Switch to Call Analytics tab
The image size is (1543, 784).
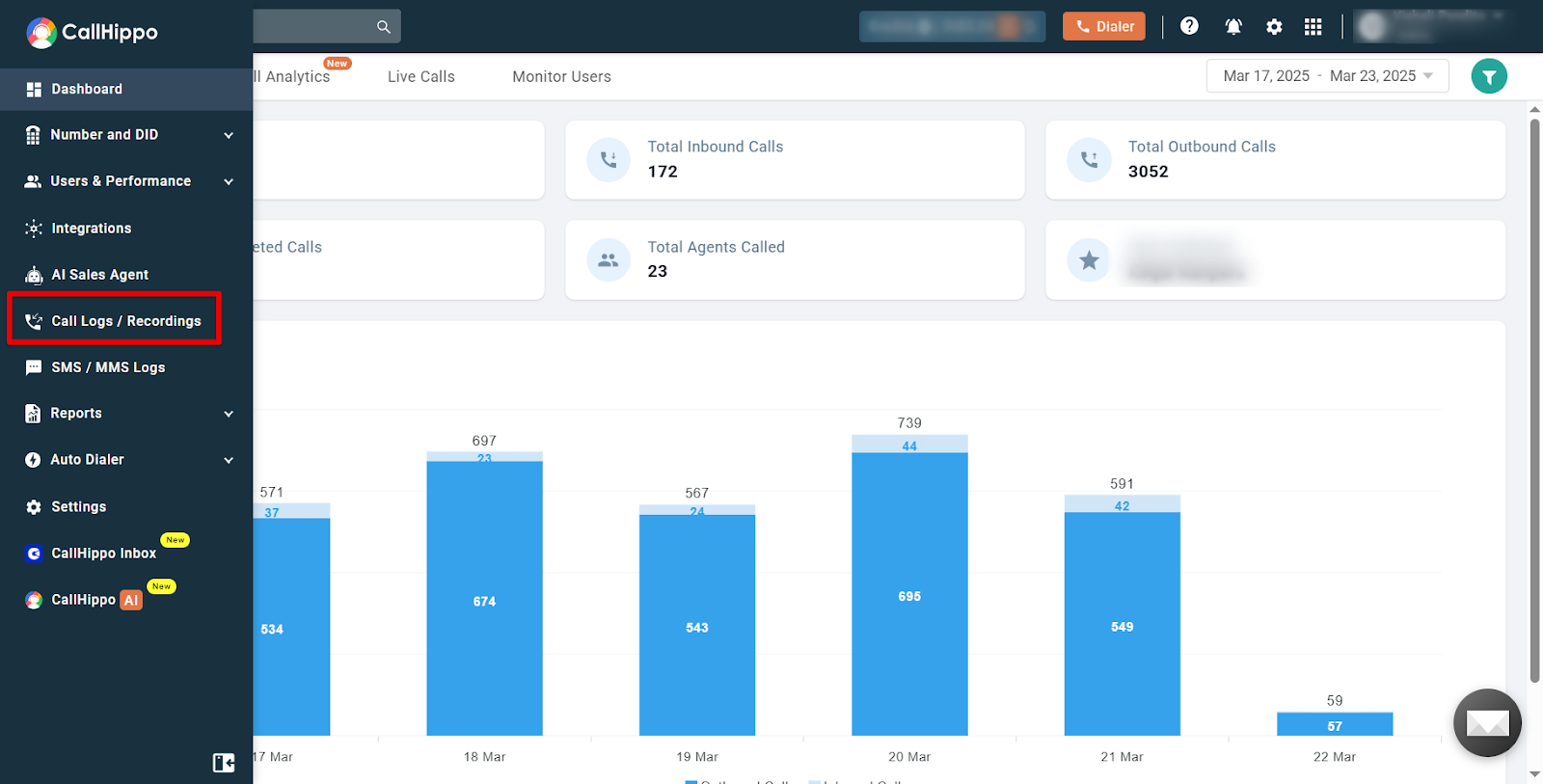tap(292, 76)
